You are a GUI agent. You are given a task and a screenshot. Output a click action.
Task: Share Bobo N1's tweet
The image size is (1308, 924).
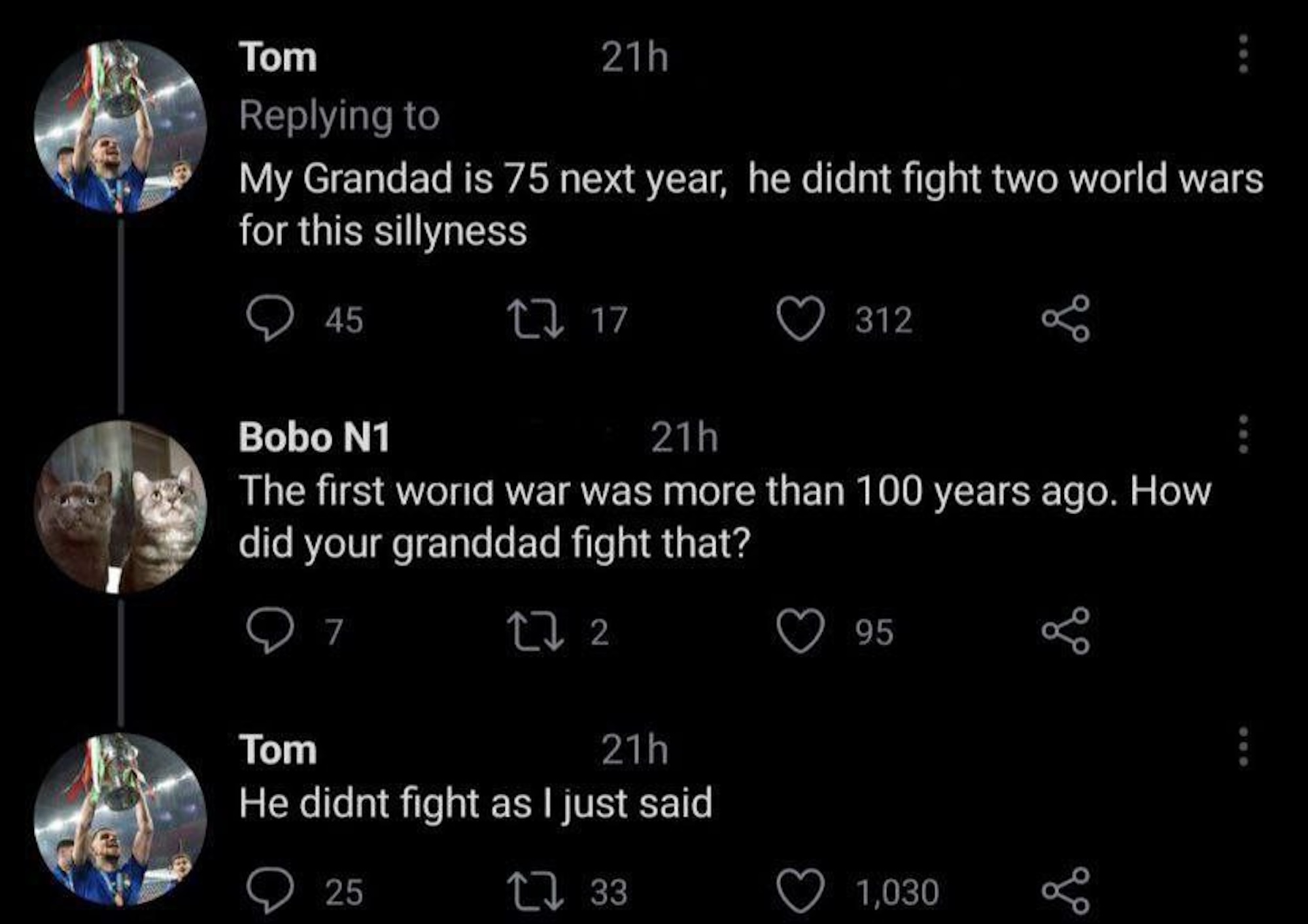pos(1067,631)
